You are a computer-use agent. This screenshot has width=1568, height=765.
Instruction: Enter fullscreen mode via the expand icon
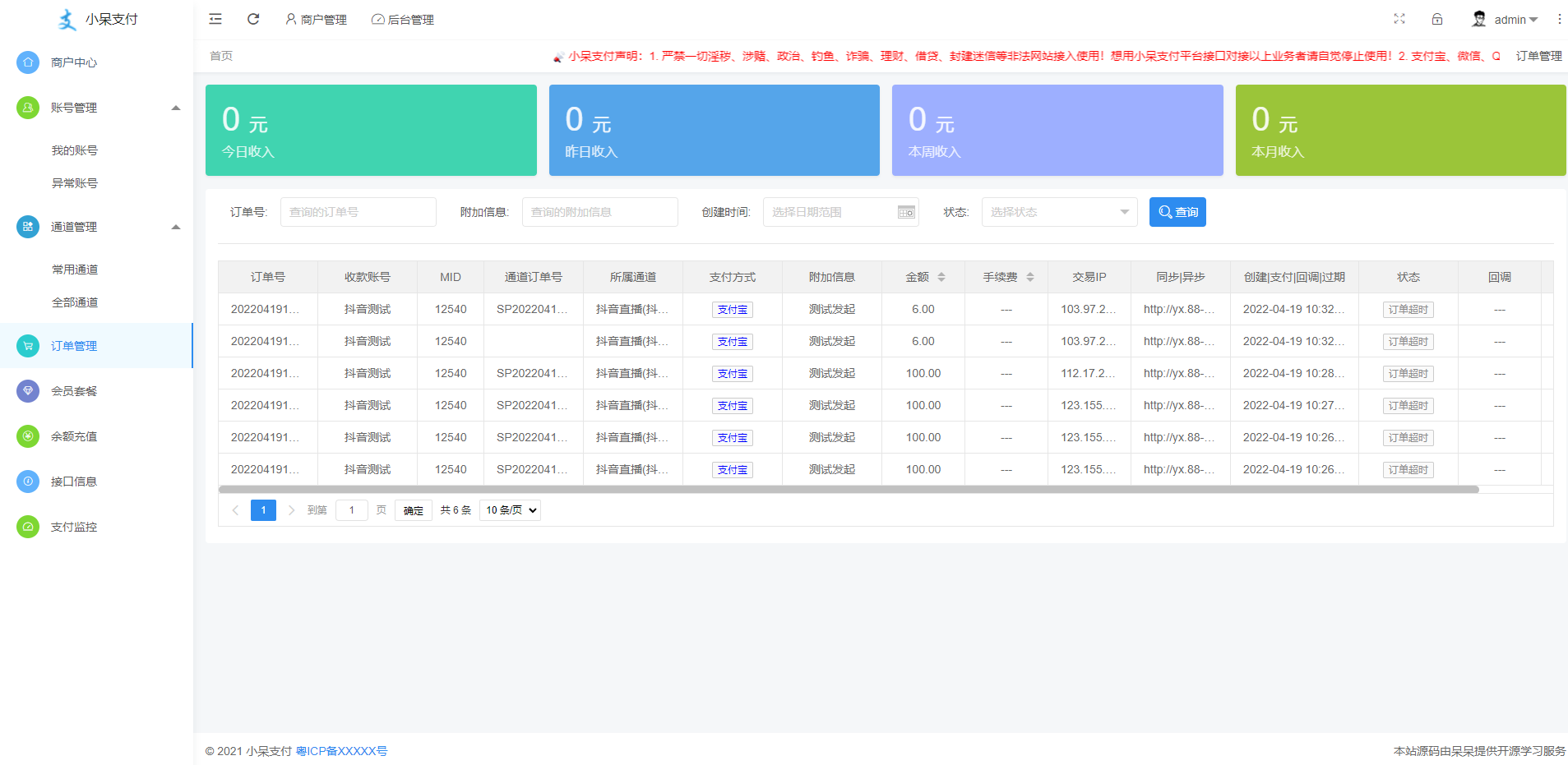click(1399, 19)
